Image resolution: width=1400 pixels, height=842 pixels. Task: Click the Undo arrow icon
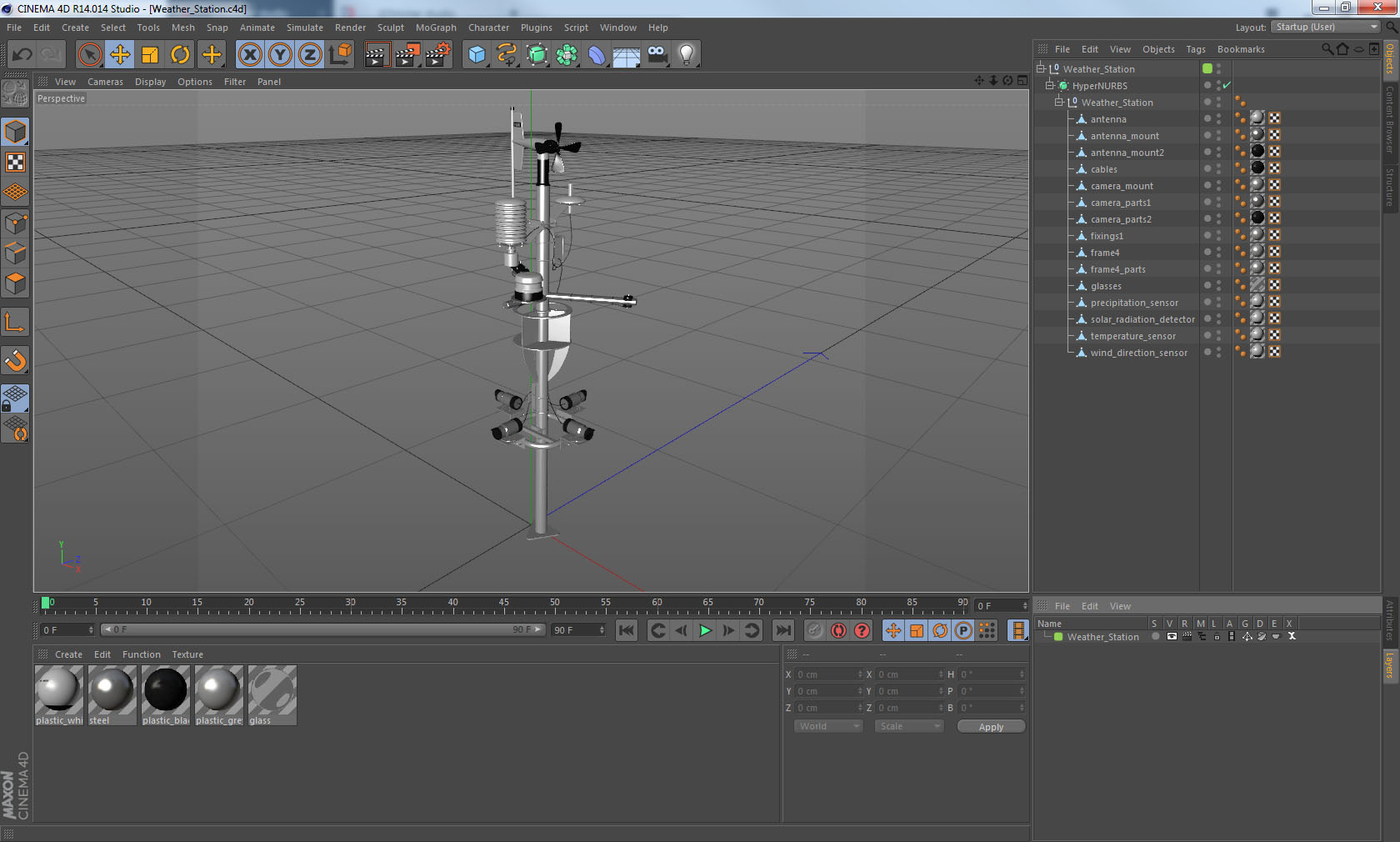(22, 55)
